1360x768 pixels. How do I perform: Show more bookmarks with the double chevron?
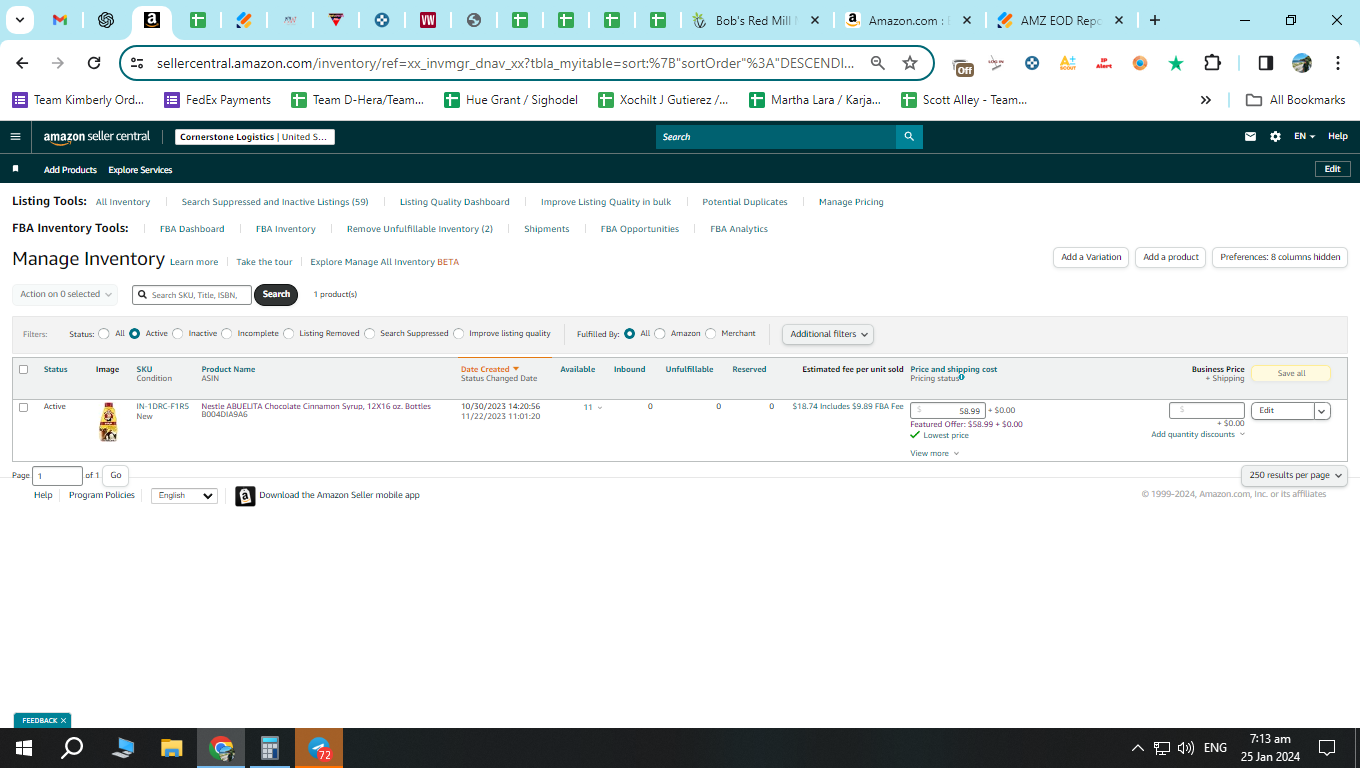click(1206, 100)
